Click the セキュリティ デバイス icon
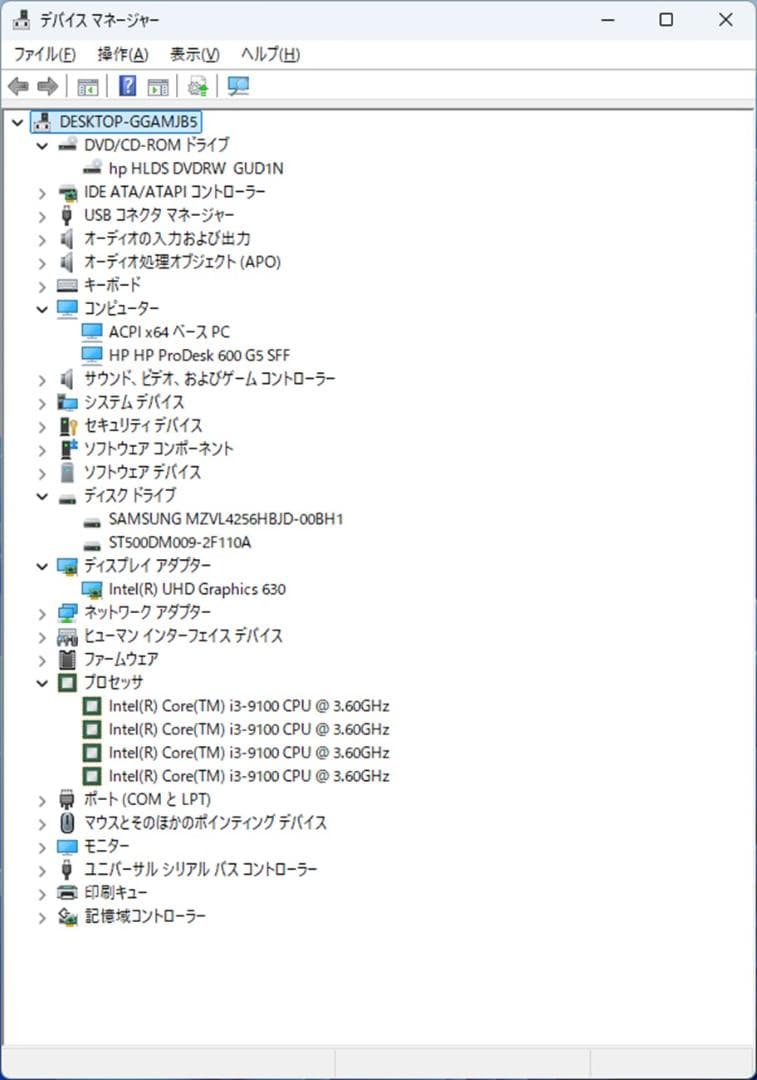 [68, 426]
